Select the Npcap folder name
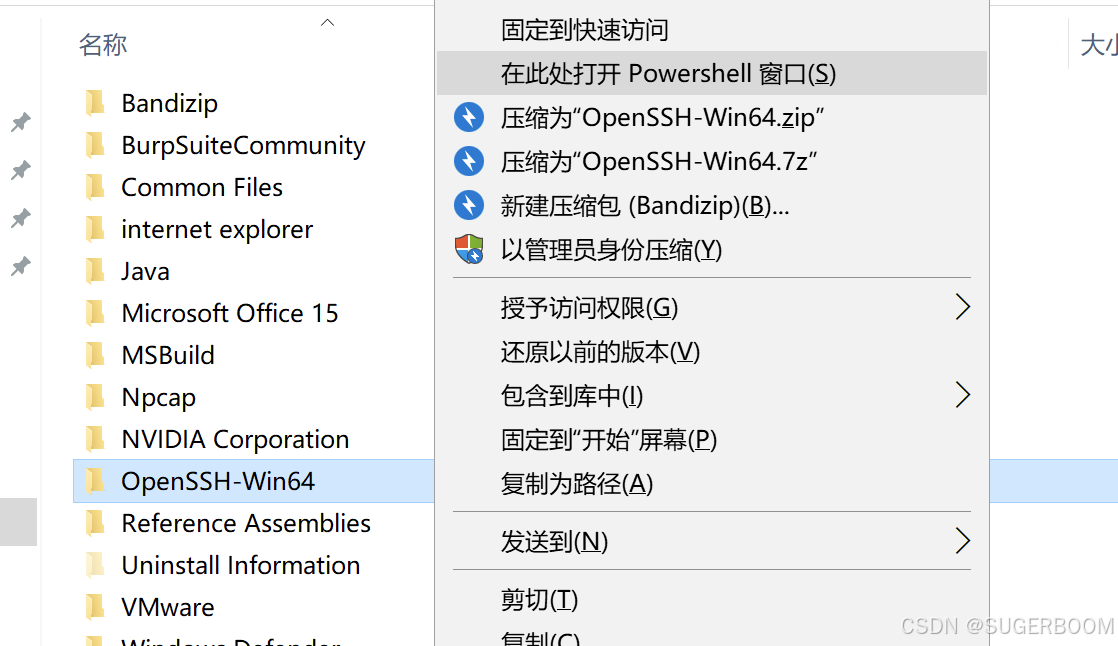This screenshot has width=1118, height=646. tap(158, 397)
